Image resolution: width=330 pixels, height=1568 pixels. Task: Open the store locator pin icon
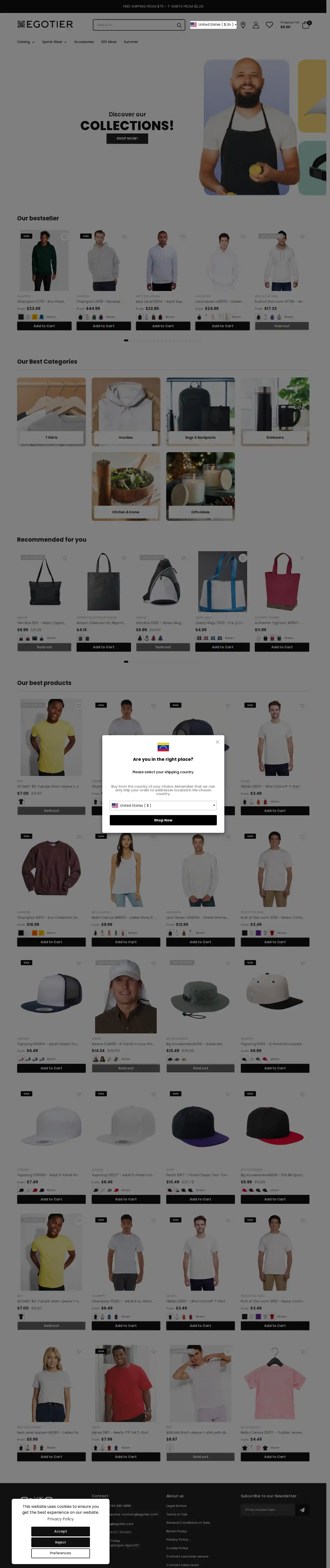243,25
